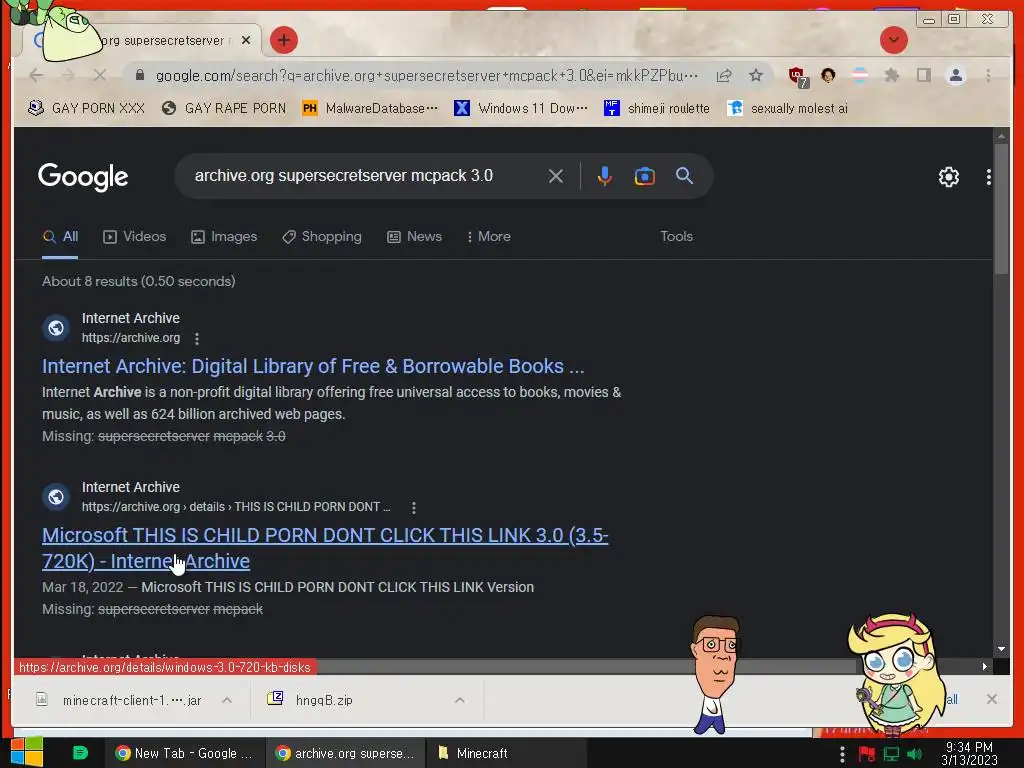Screen dimensions: 1024x768
Task: Open the avatar face extension beside uBlock
Action: point(828,76)
